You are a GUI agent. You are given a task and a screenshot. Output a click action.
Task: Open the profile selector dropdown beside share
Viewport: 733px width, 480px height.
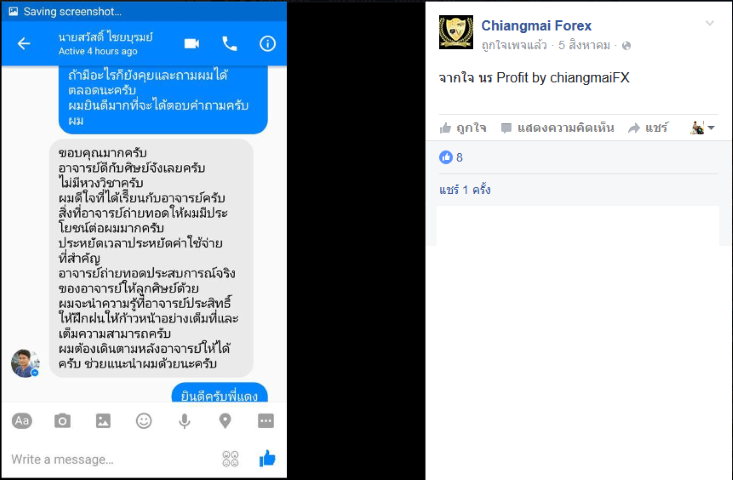tap(703, 128)
